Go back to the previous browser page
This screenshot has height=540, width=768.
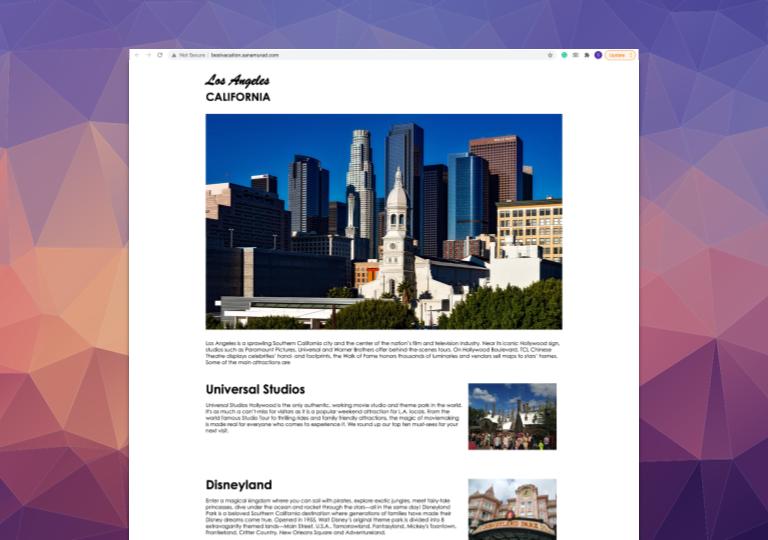(137, 55)
